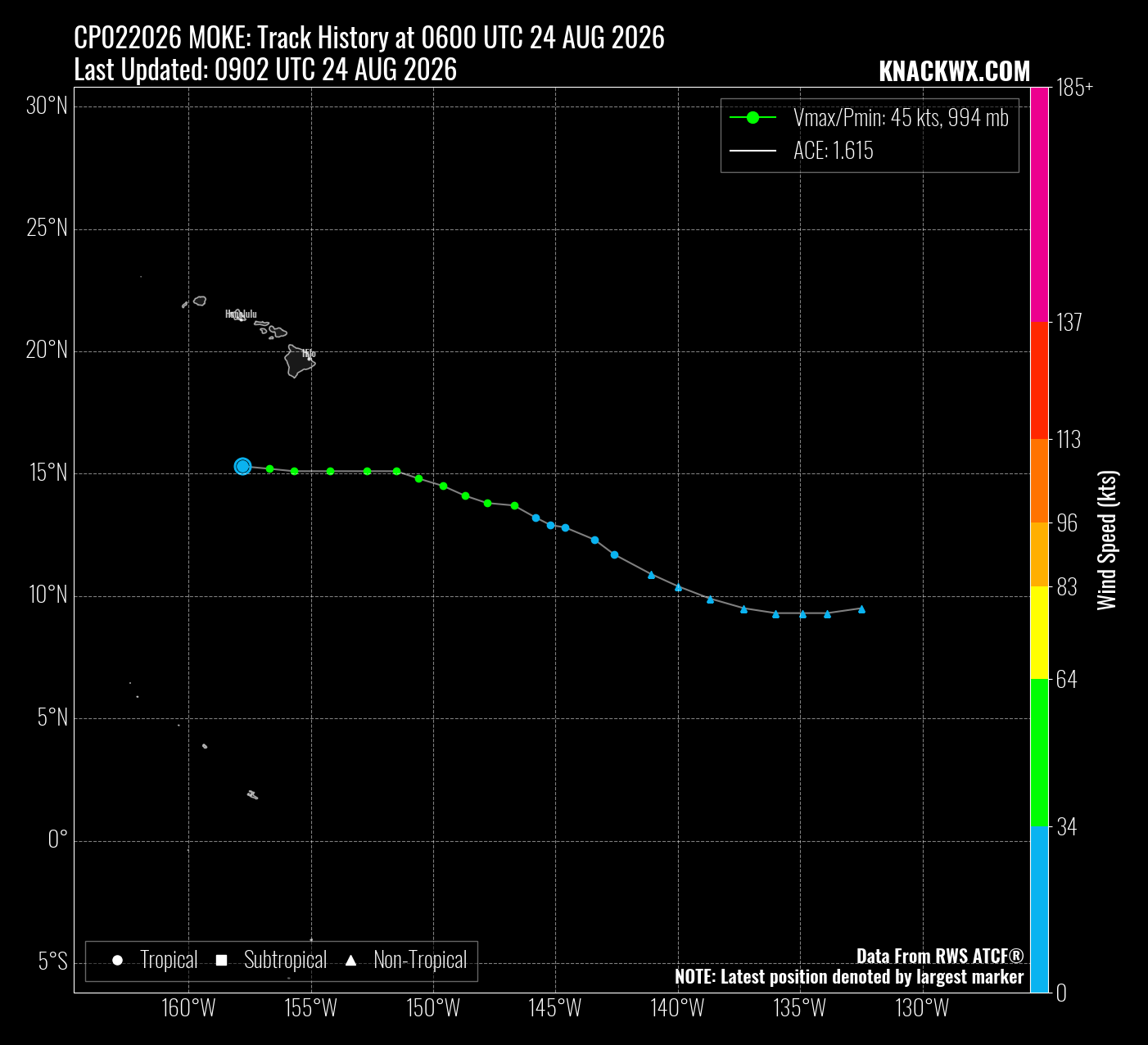This screenshot has width=1148, height=1045.
Task: Click the white line sample beside ACE
Action: coord(753,151)
